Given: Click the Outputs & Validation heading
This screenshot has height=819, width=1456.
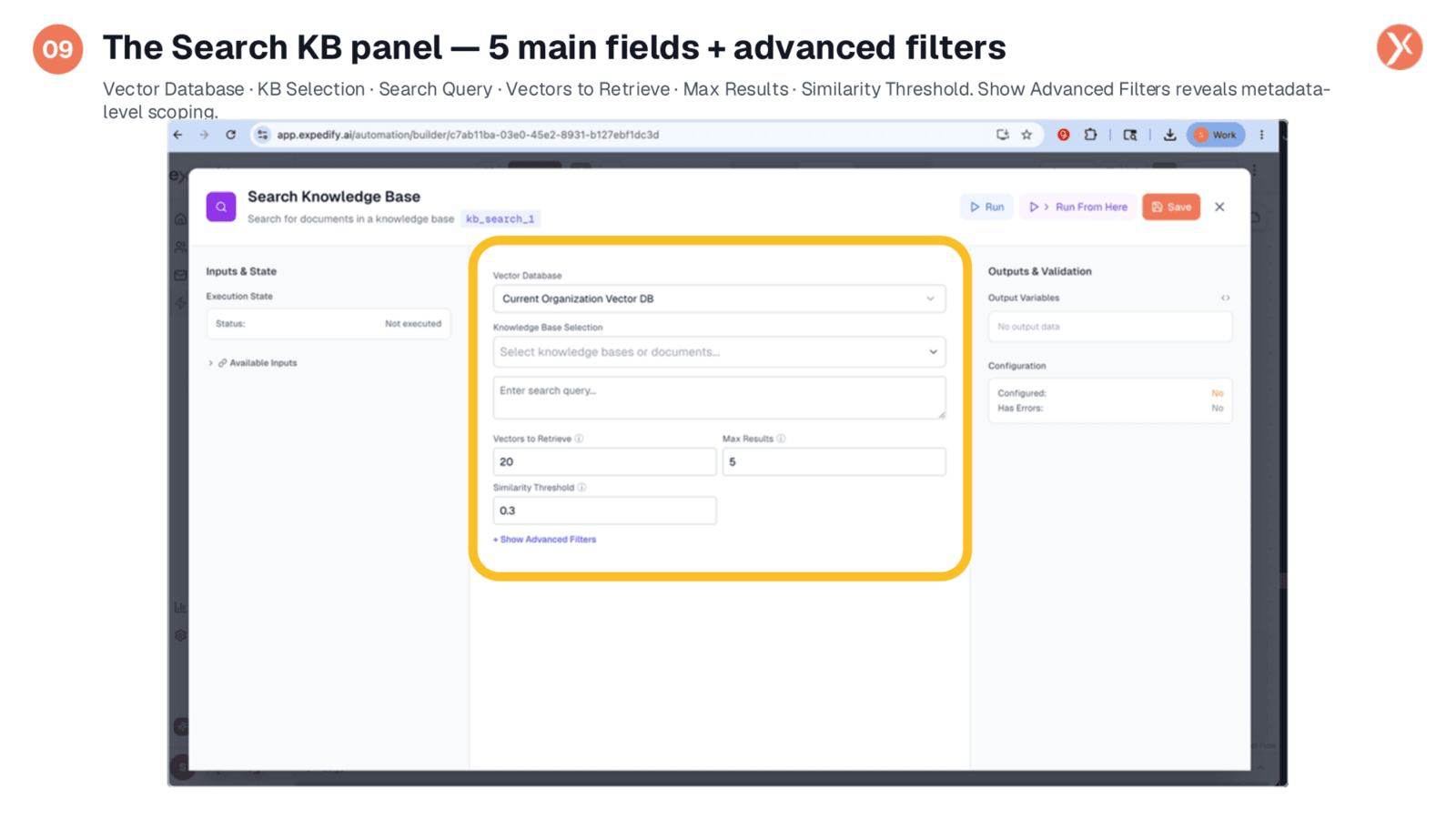Looking at the screenshot, I should pos(1040,271).
